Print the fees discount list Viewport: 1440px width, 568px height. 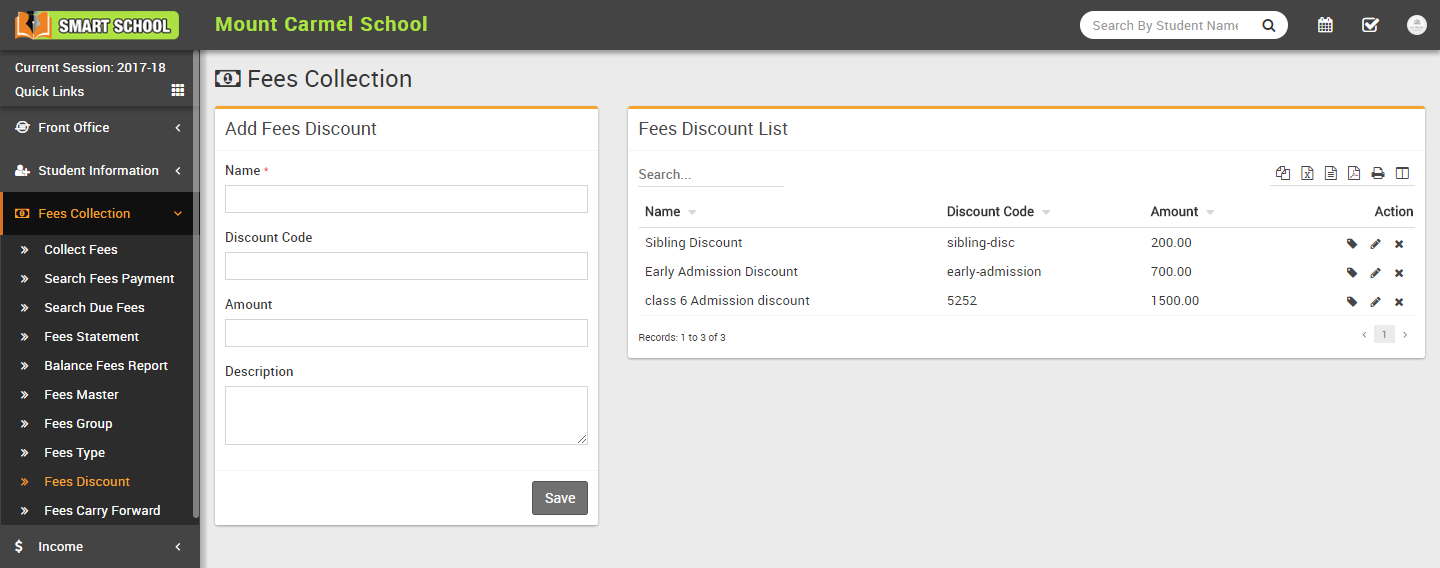pyautogui.click(x=1378, y=174)
